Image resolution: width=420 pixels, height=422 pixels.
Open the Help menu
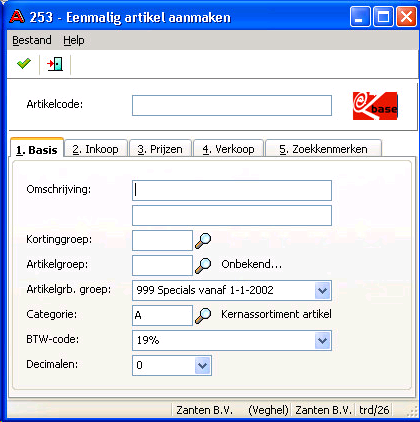(x=74, y=40)
